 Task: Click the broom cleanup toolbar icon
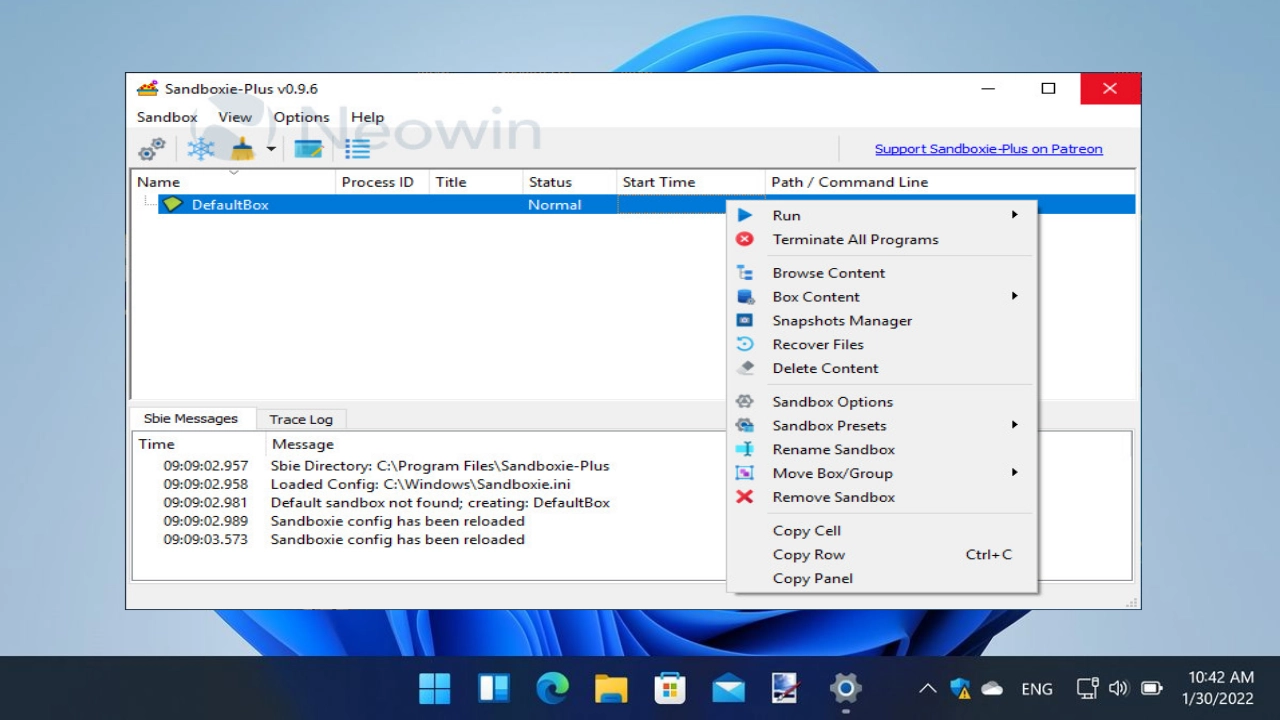coord(242,149)
